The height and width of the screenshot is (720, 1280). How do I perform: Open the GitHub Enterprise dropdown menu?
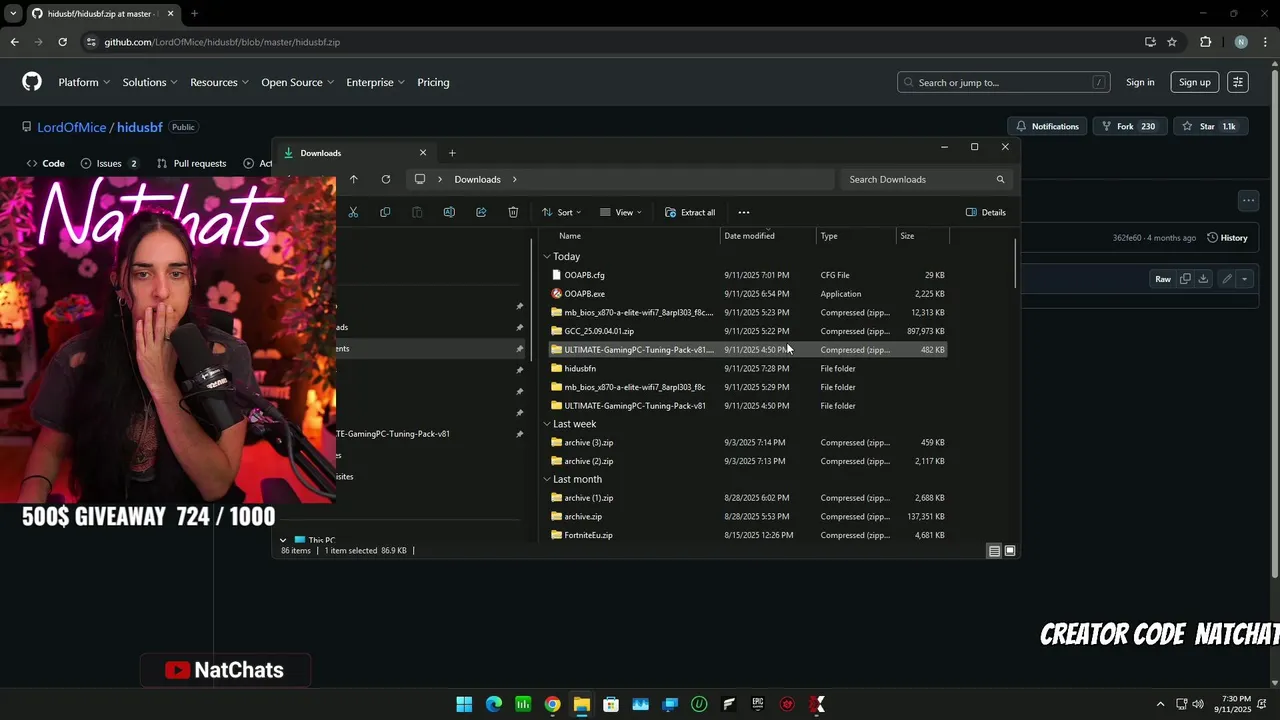[x=375, y=82]
